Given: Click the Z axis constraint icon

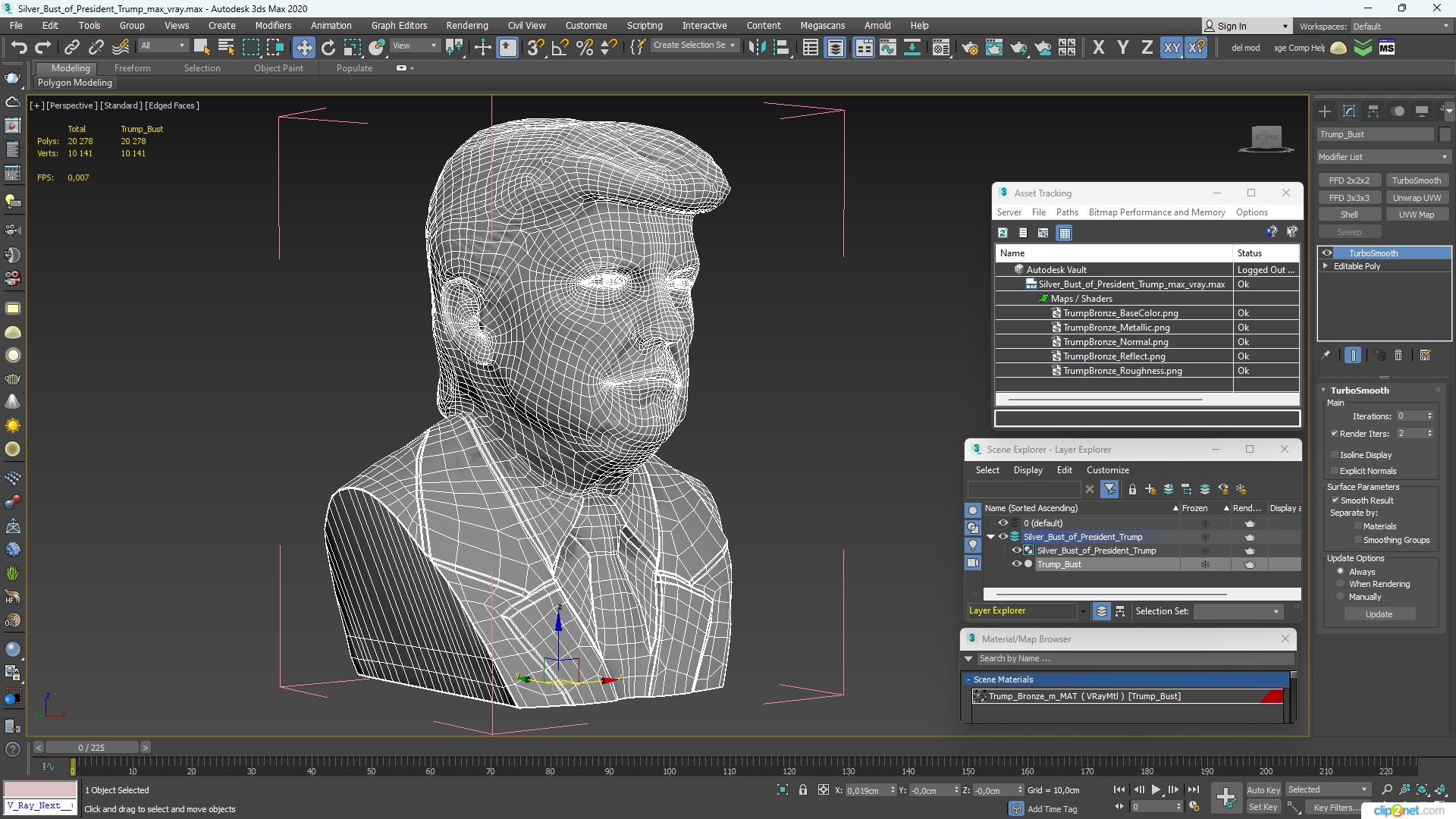Looking at the screenshot, I should pyautogui.click(x=1147, y=48).
